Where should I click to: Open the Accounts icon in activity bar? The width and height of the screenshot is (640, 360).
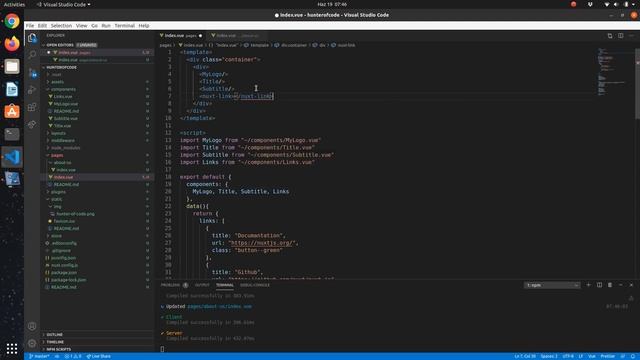tap(32, 326)
